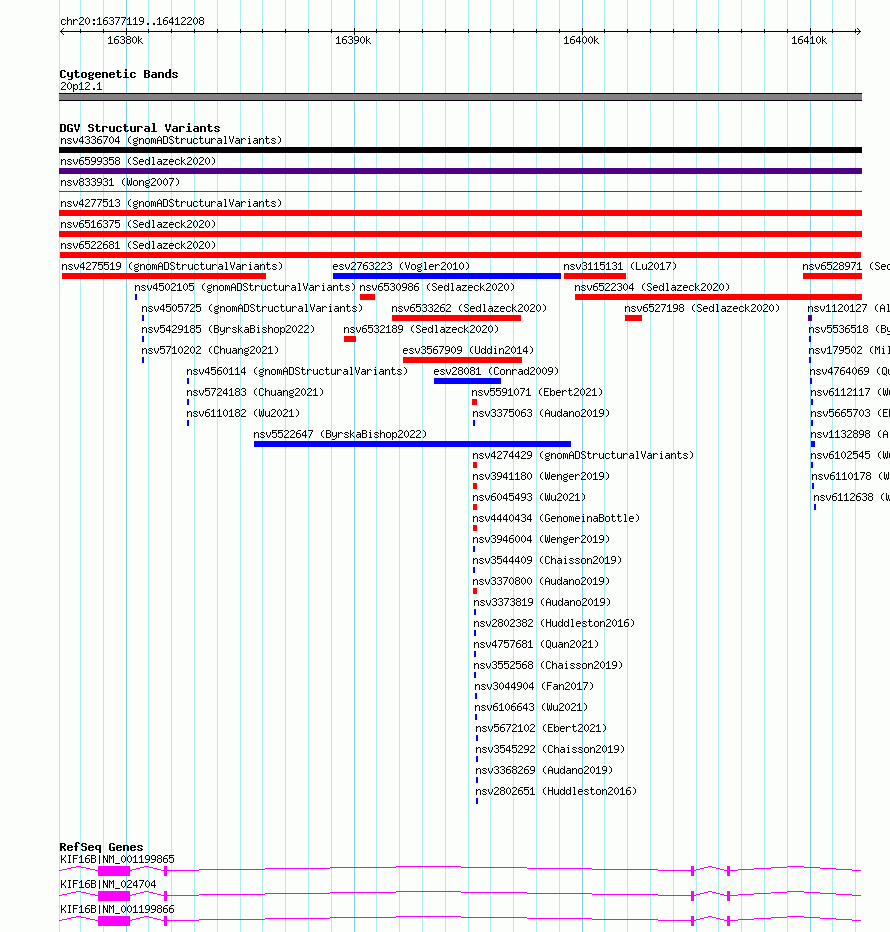
Task: Click nsv2802382 (Huddleston2016) label
Action: [554, 623]
